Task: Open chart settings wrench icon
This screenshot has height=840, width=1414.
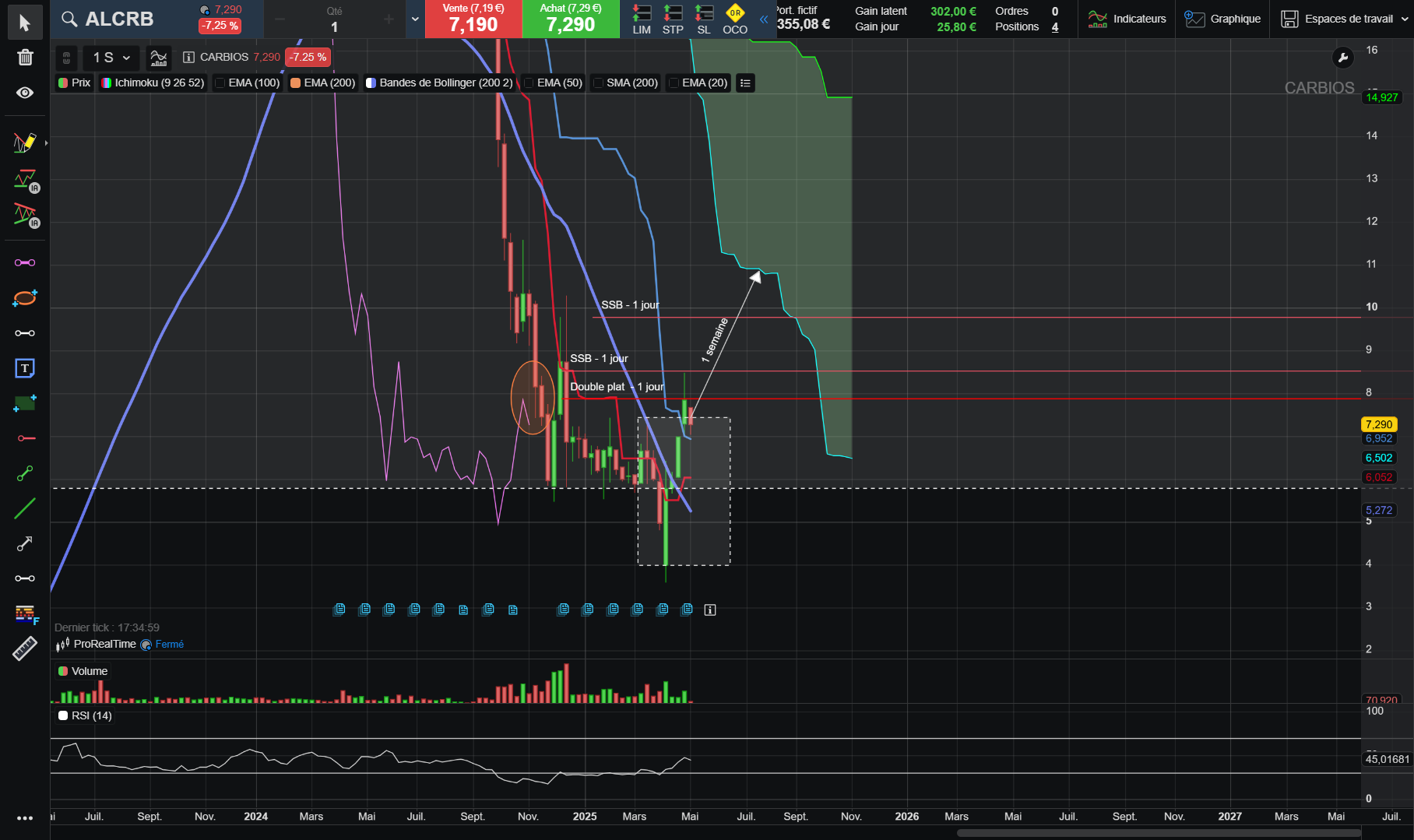Action: (x=1342, y=58)
